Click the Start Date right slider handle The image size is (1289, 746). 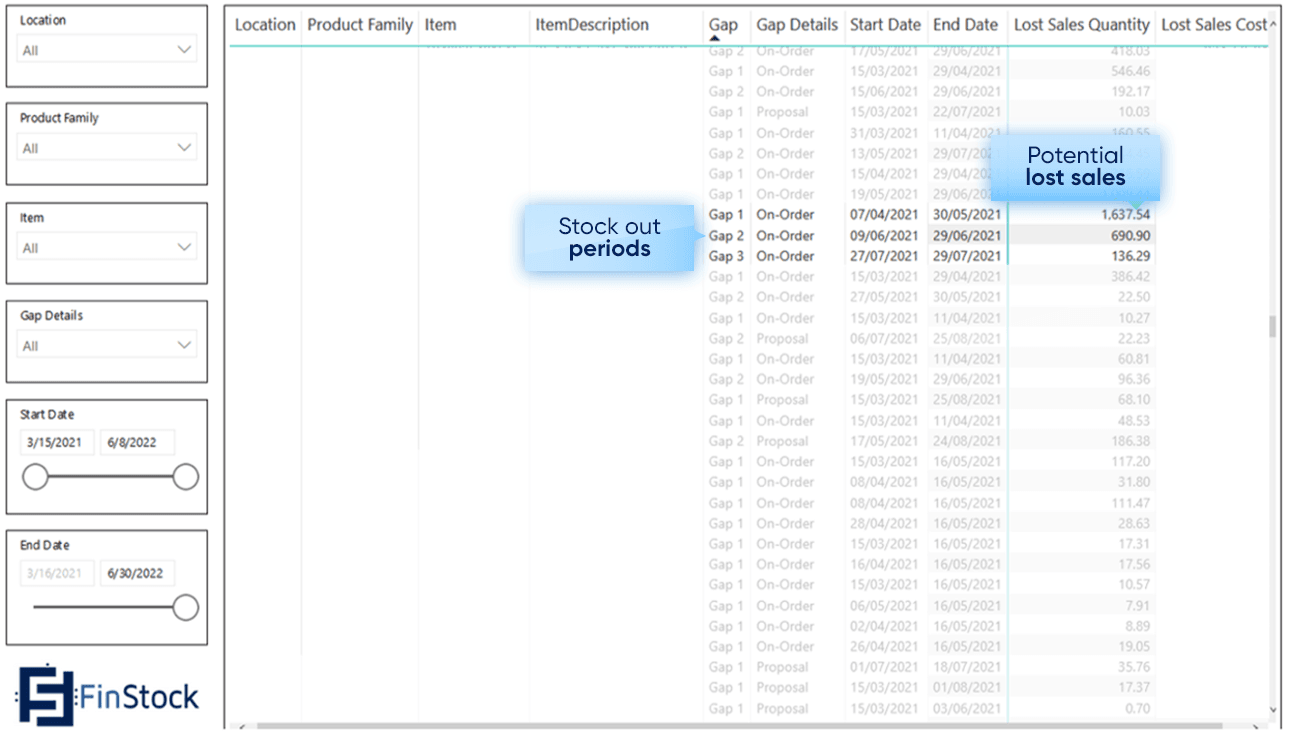(185, 477)
